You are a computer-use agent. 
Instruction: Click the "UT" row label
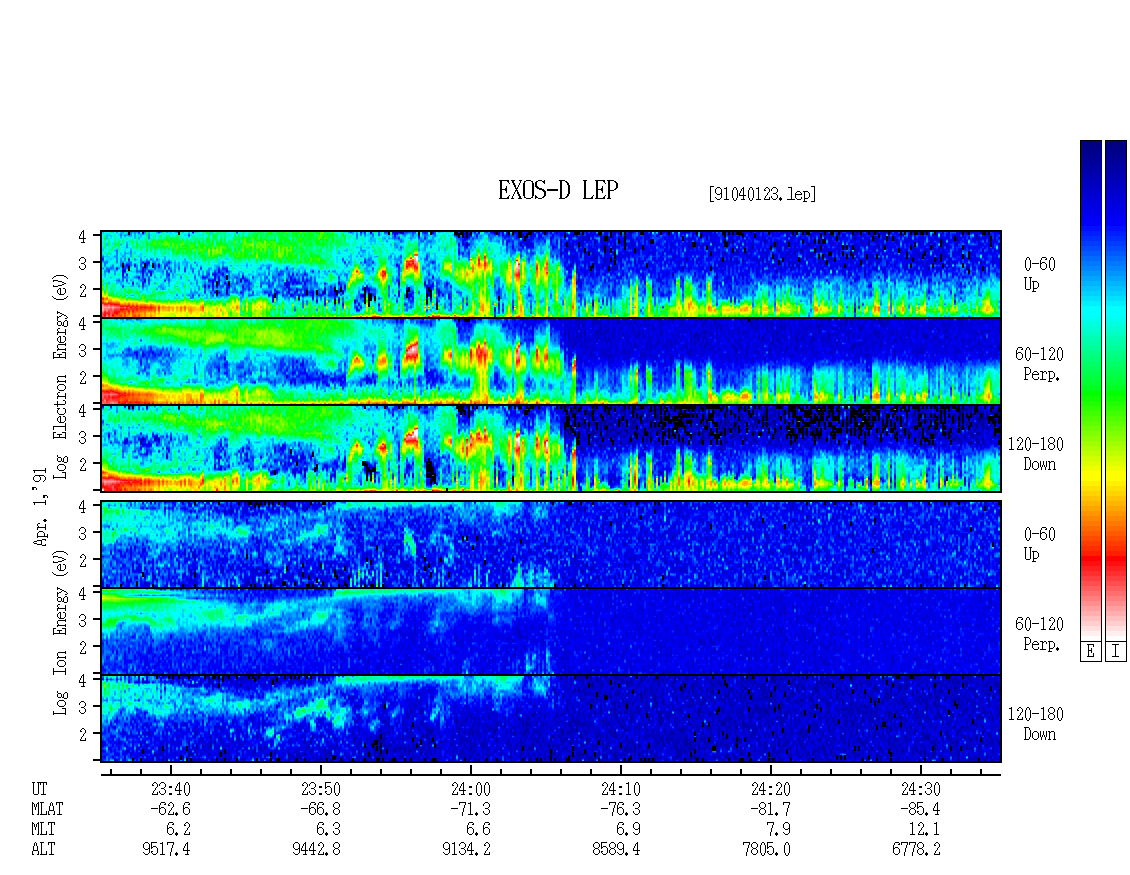point(39,789)
